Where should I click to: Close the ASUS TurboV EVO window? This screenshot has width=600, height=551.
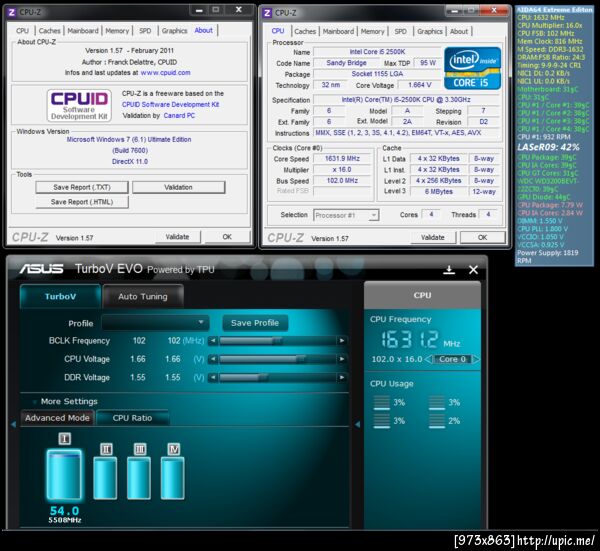473,270
